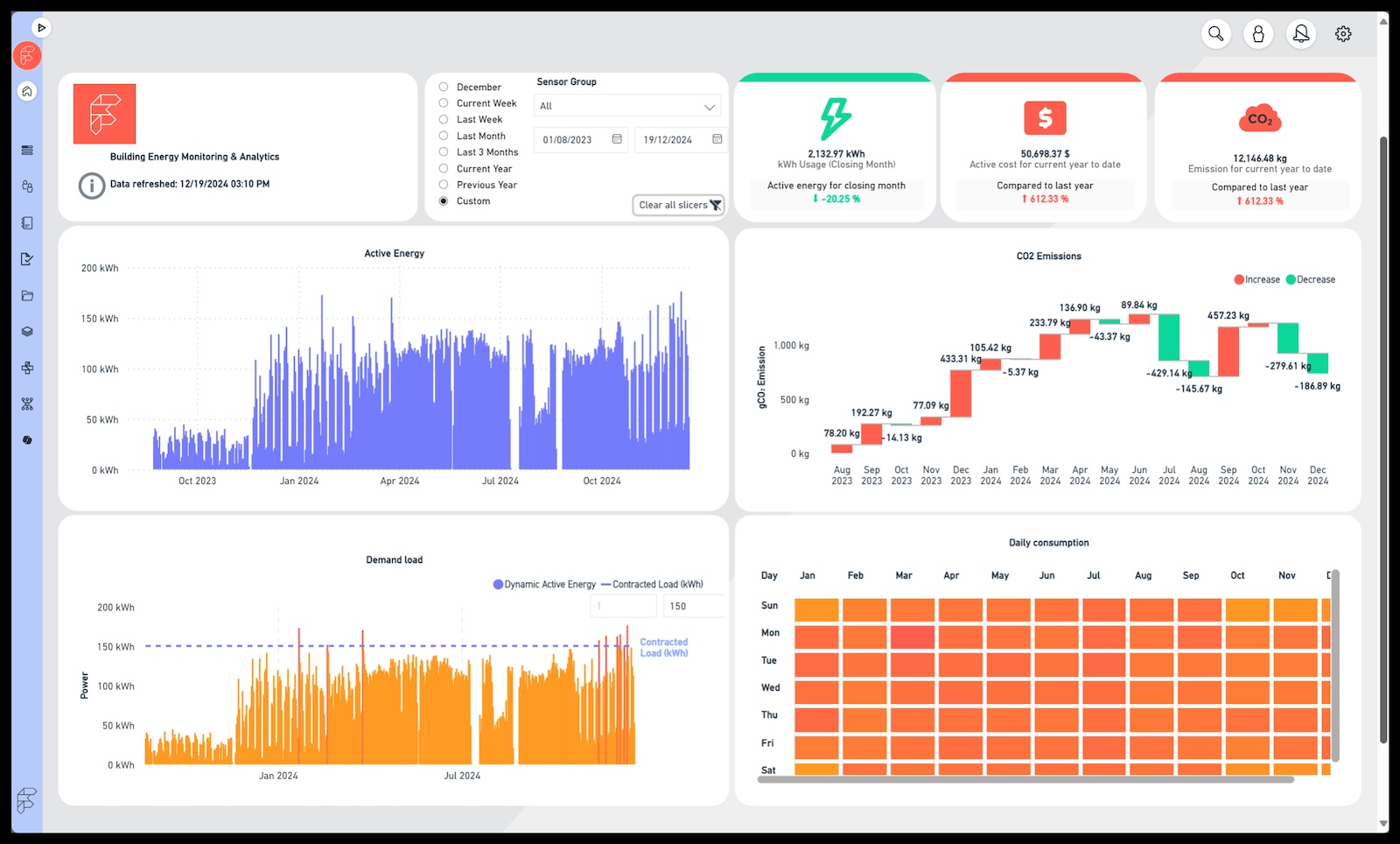
Task: Open the end date picker for 19/12/2024
Action: point(716,139)
